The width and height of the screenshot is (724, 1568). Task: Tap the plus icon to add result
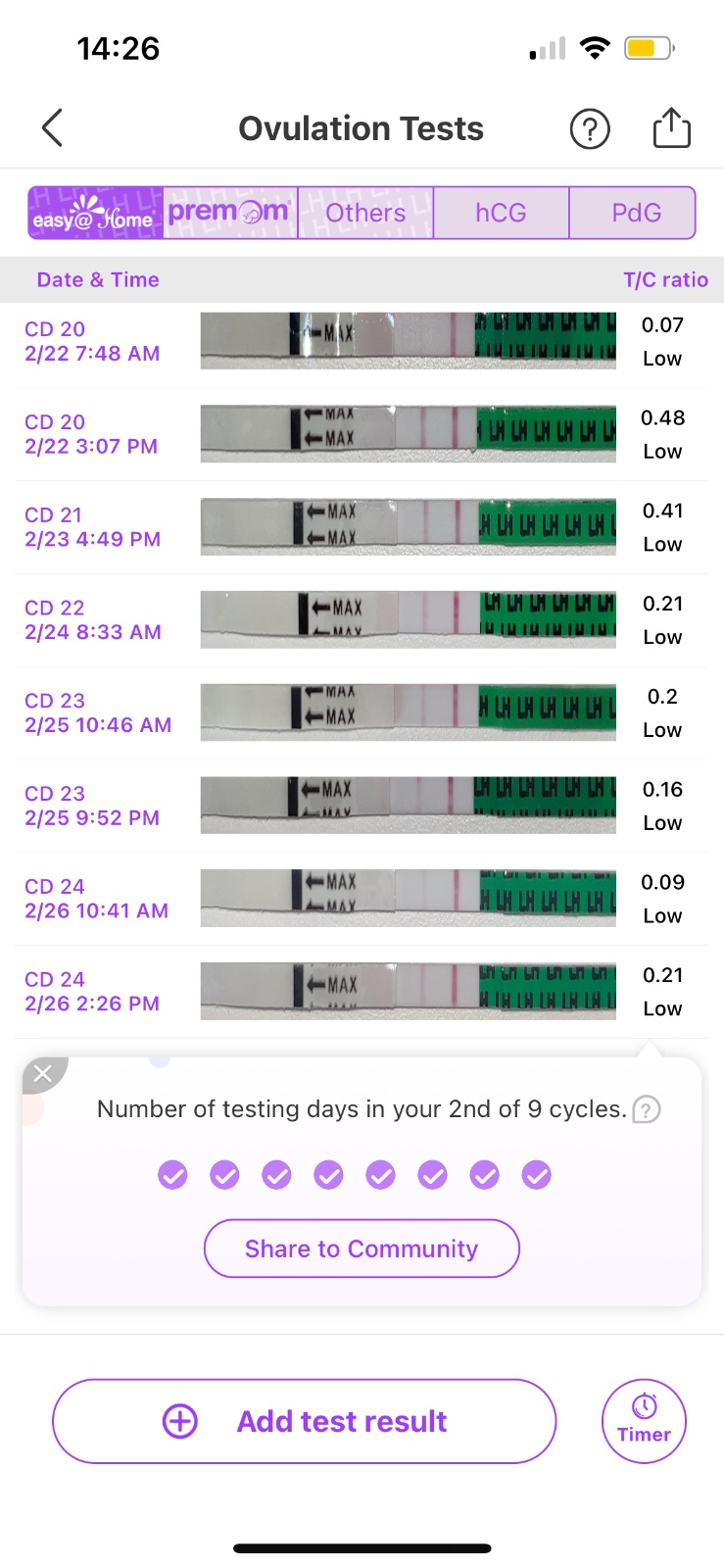(180, 1421)
